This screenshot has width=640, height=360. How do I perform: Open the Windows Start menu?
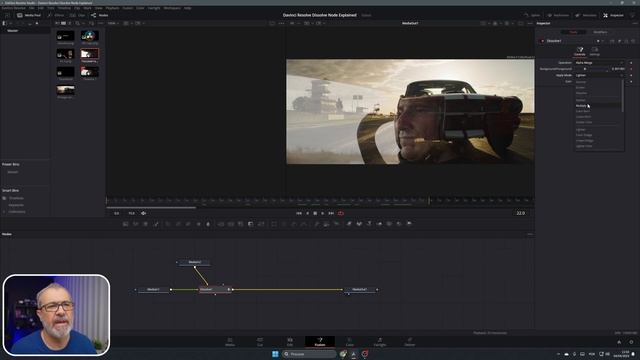(275, 354)
